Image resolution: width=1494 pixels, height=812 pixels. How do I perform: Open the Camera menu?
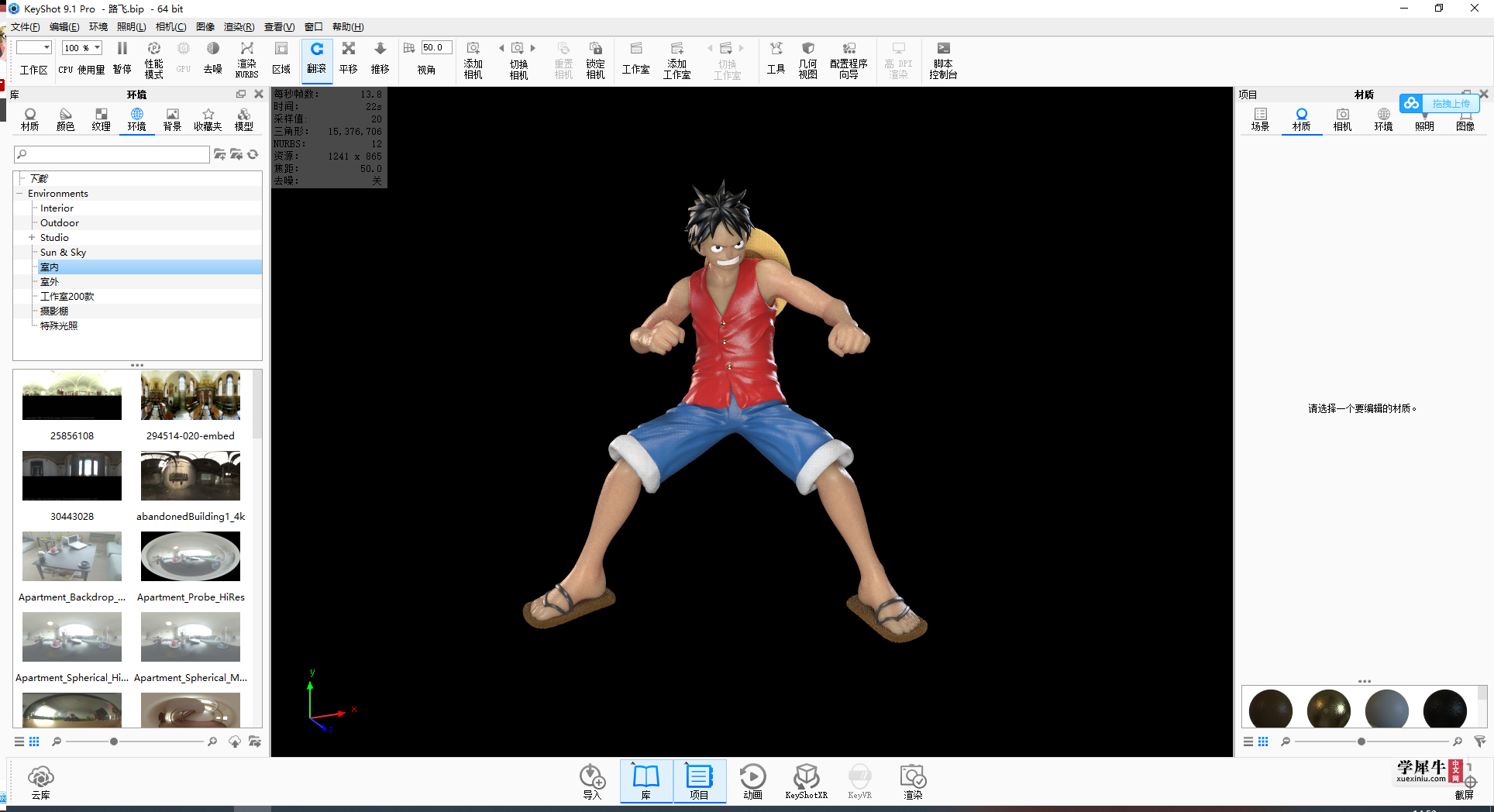pyautogui.click(x=171, y=27)
